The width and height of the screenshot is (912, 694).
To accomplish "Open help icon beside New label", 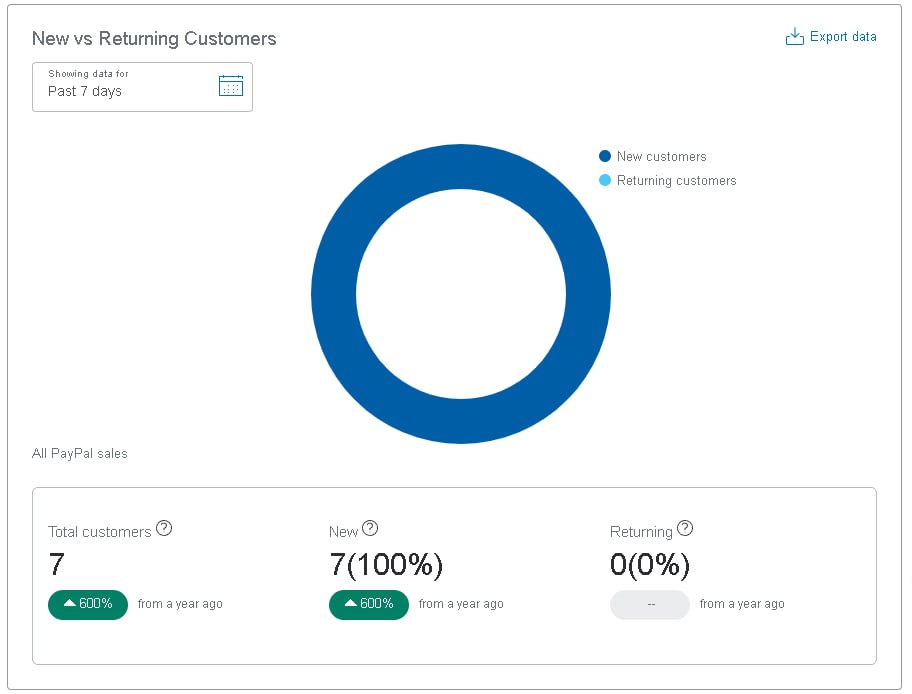I will tap(370, 528).
